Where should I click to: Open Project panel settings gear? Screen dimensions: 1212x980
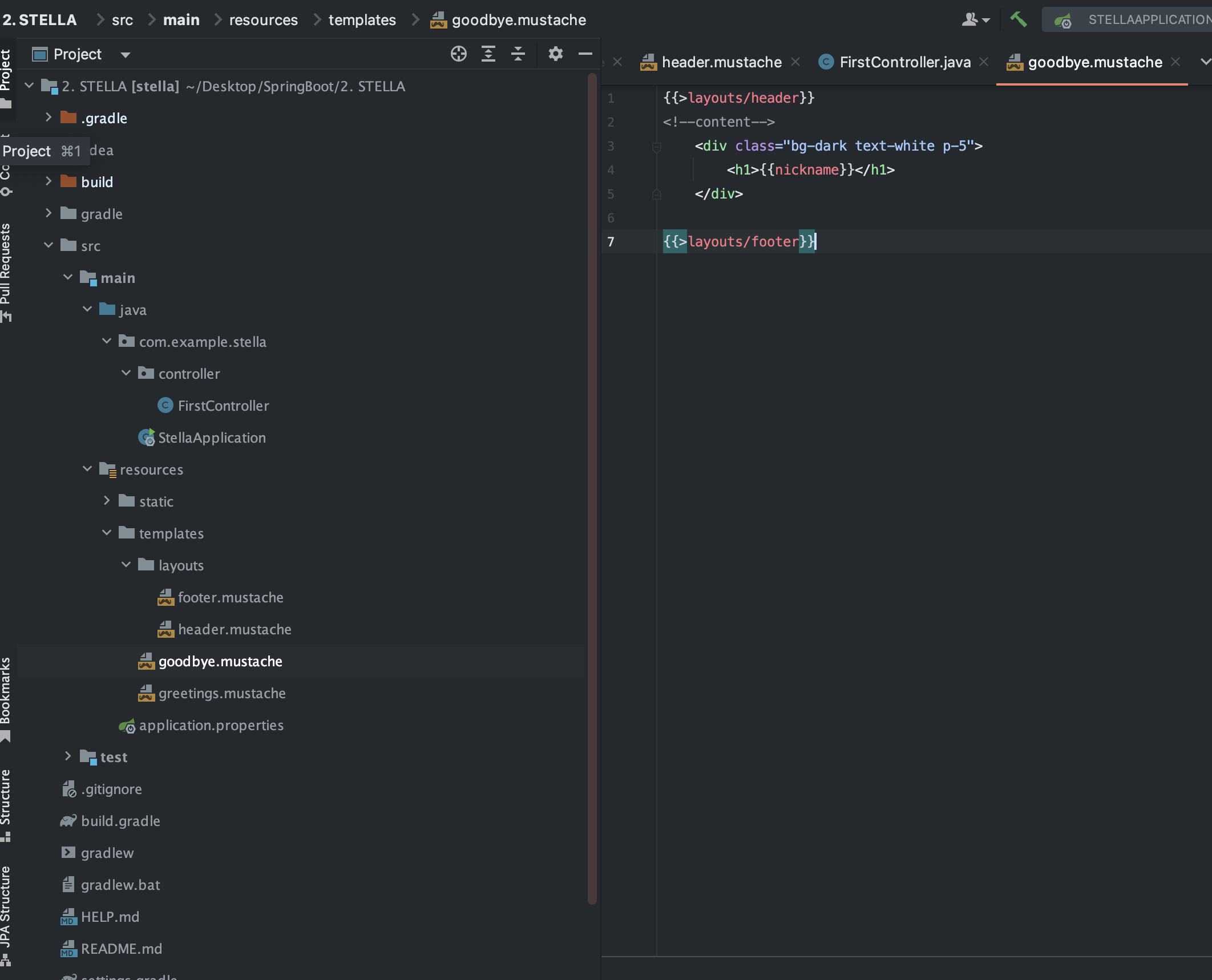pyautogui.click(x=555, y=54)
